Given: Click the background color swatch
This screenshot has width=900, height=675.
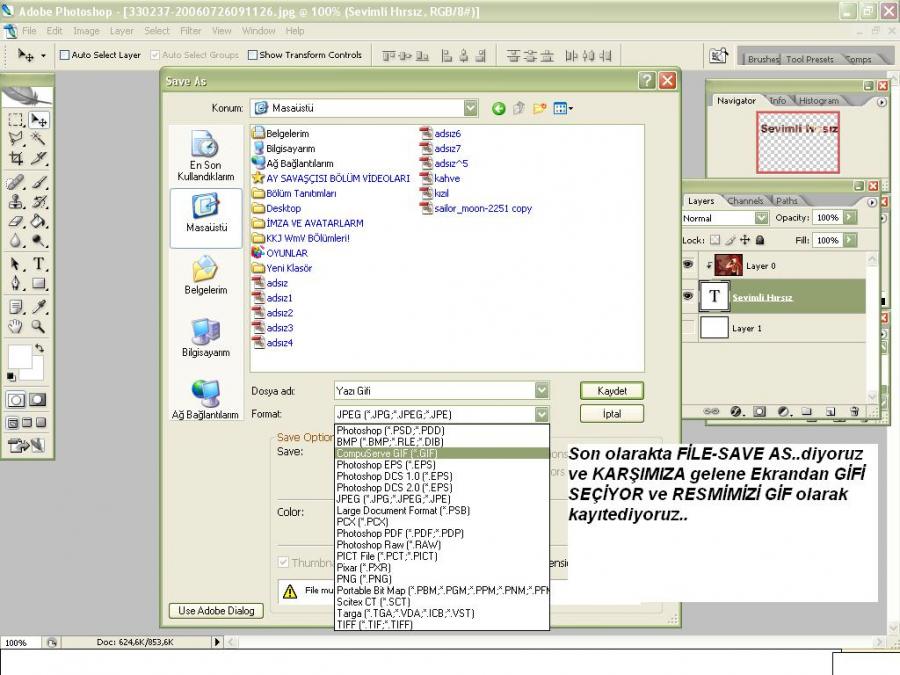Looking at the screenshot, I should pos(38,371).
